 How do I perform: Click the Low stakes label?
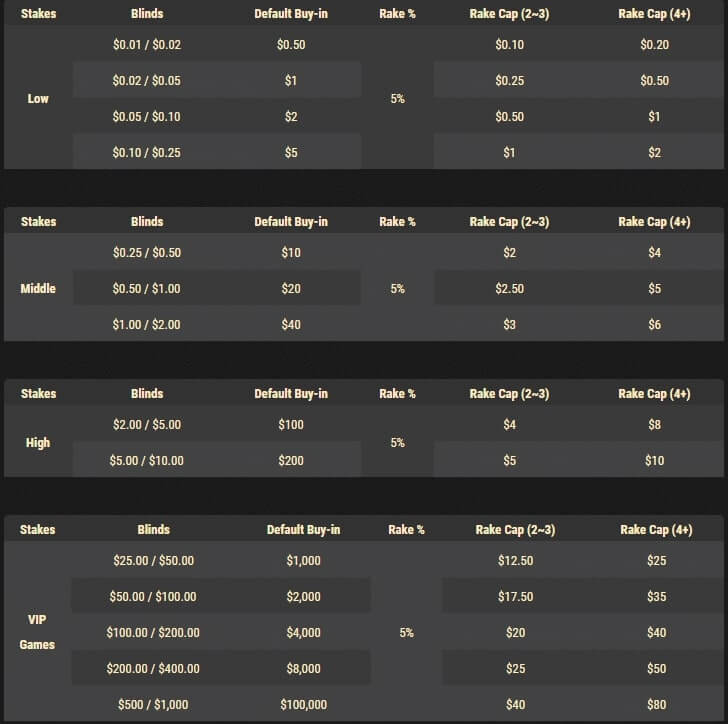38,99
